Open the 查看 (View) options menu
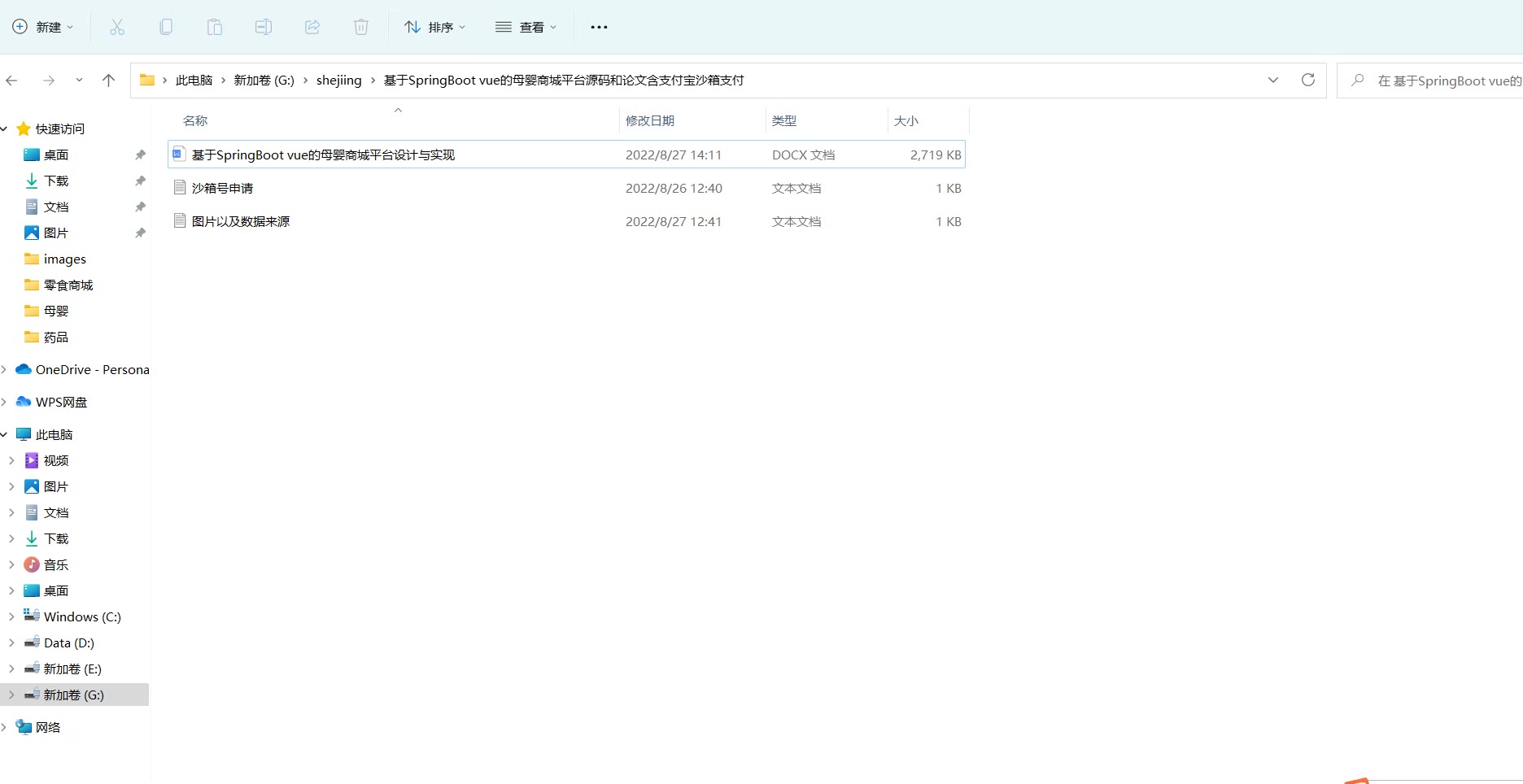 [x=526, y=27]
